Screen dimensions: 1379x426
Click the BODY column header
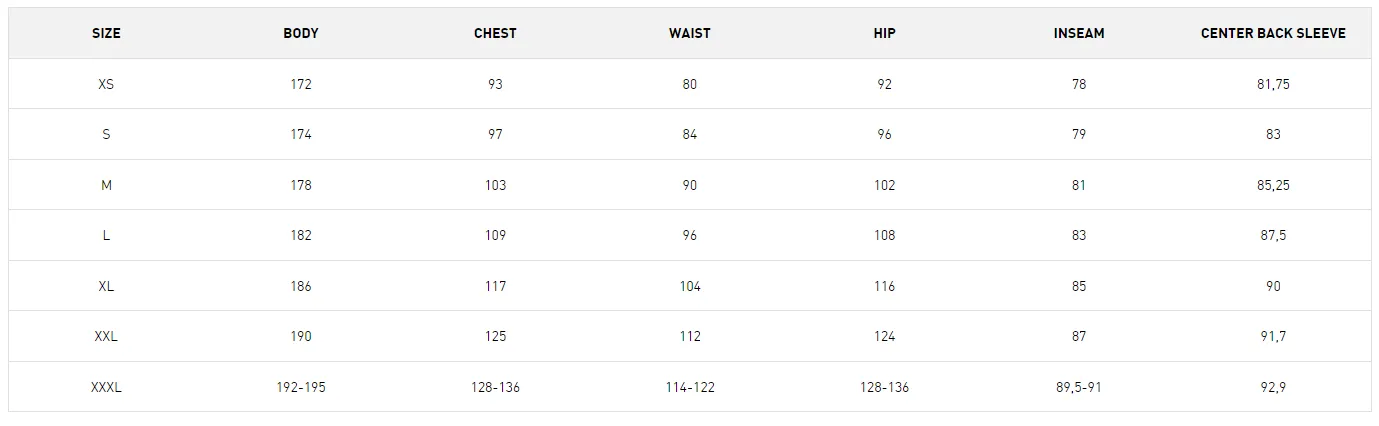(x=301, y=33)
